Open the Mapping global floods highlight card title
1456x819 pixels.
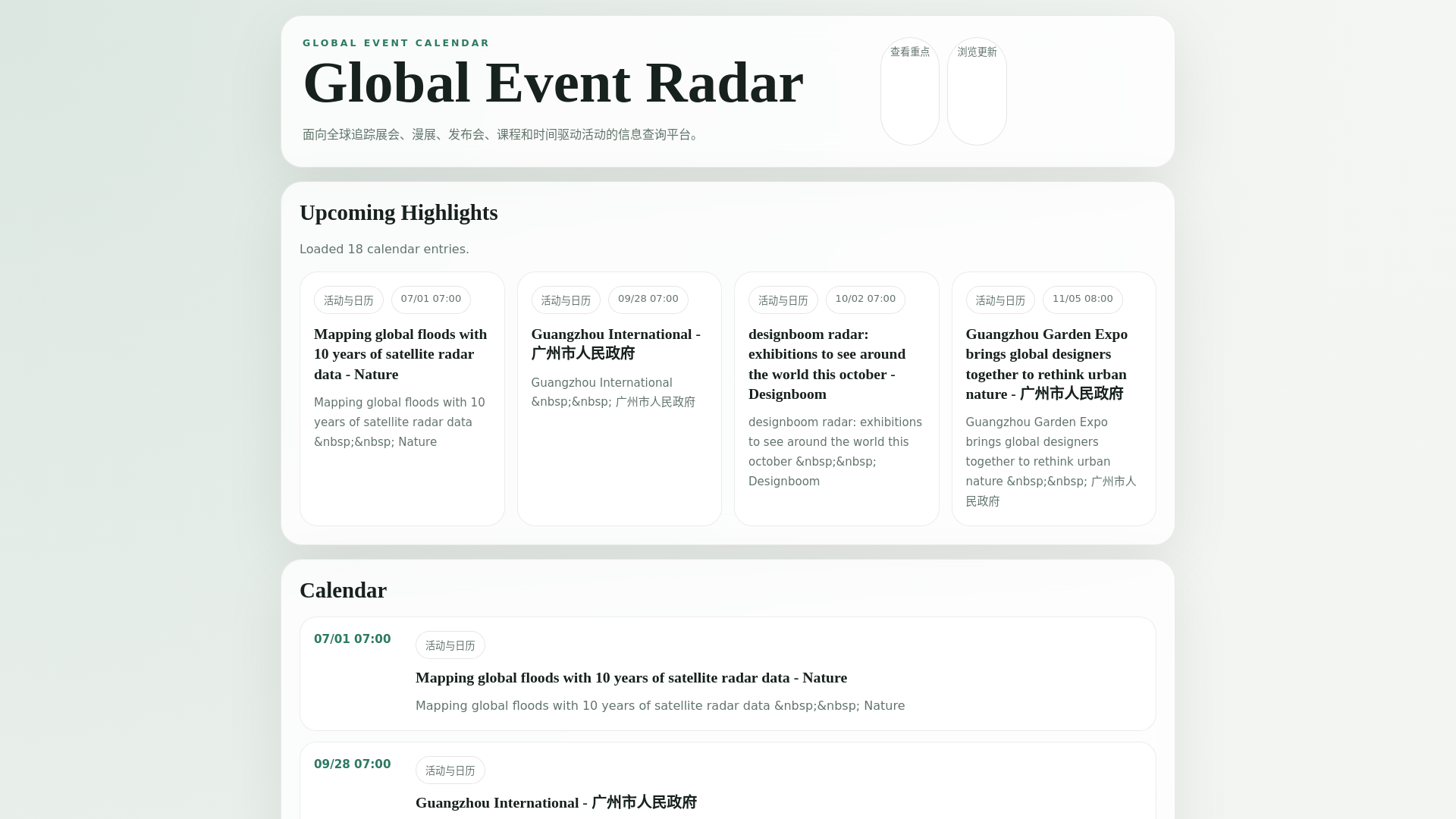pyautogui.click(x=402, y=354)
